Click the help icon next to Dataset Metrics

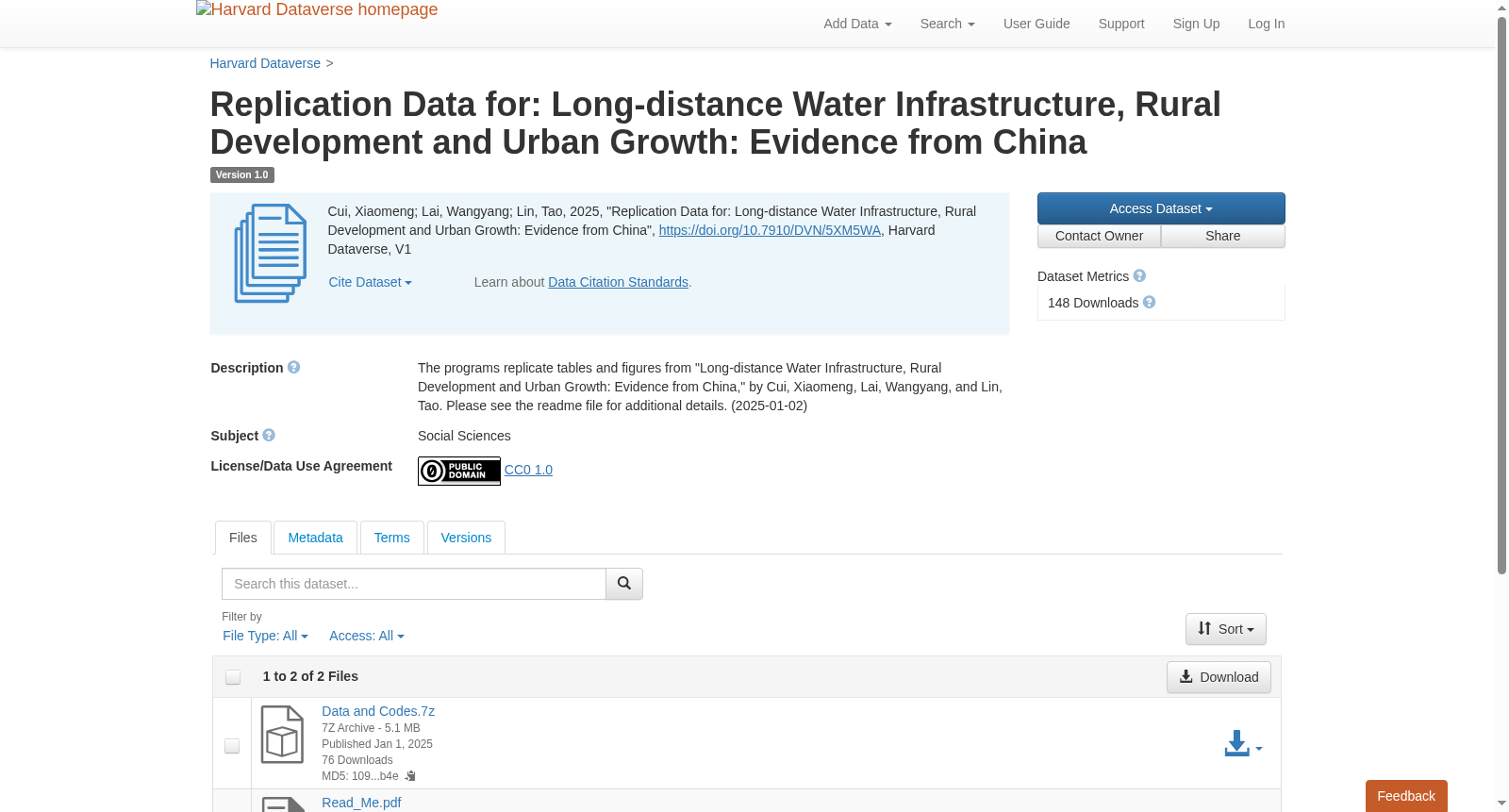point(1139,276)
